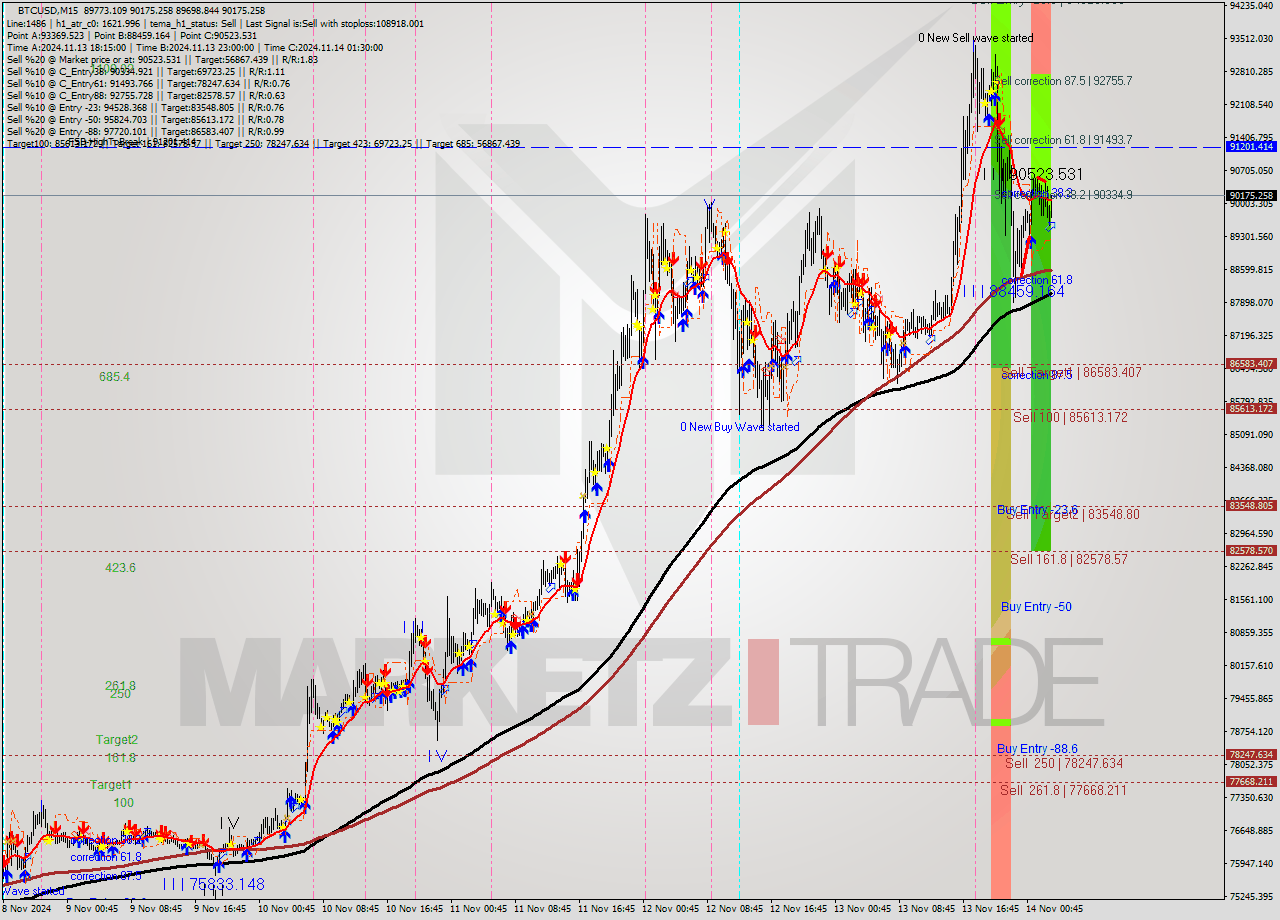1280x920 pixels.
Task: Select 'Sell Target2 | 83548.80' label
Action: tap(1072, 514)
